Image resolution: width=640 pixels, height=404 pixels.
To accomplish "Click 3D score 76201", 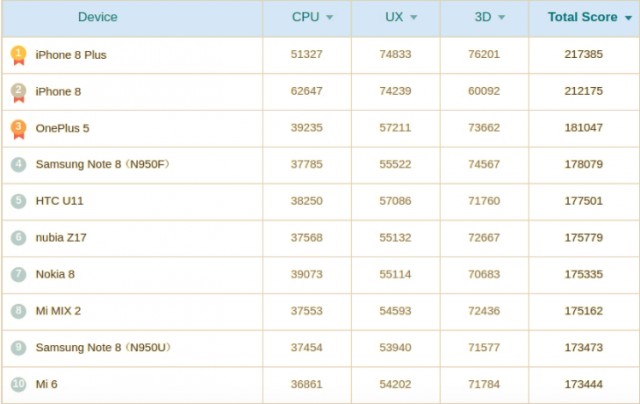I will click(484, 54).
